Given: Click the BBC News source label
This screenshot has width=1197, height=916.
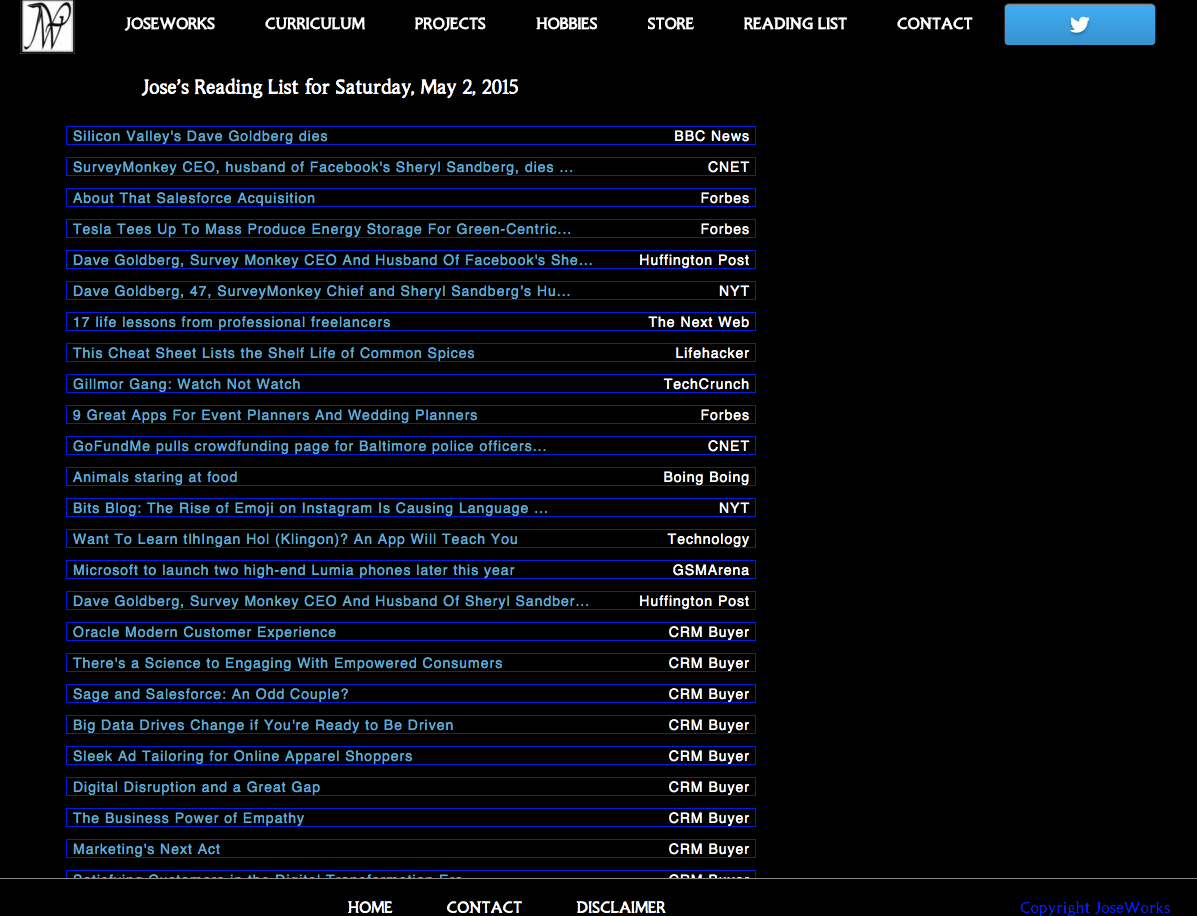Looking at the screenshot, I should (711, 136).
